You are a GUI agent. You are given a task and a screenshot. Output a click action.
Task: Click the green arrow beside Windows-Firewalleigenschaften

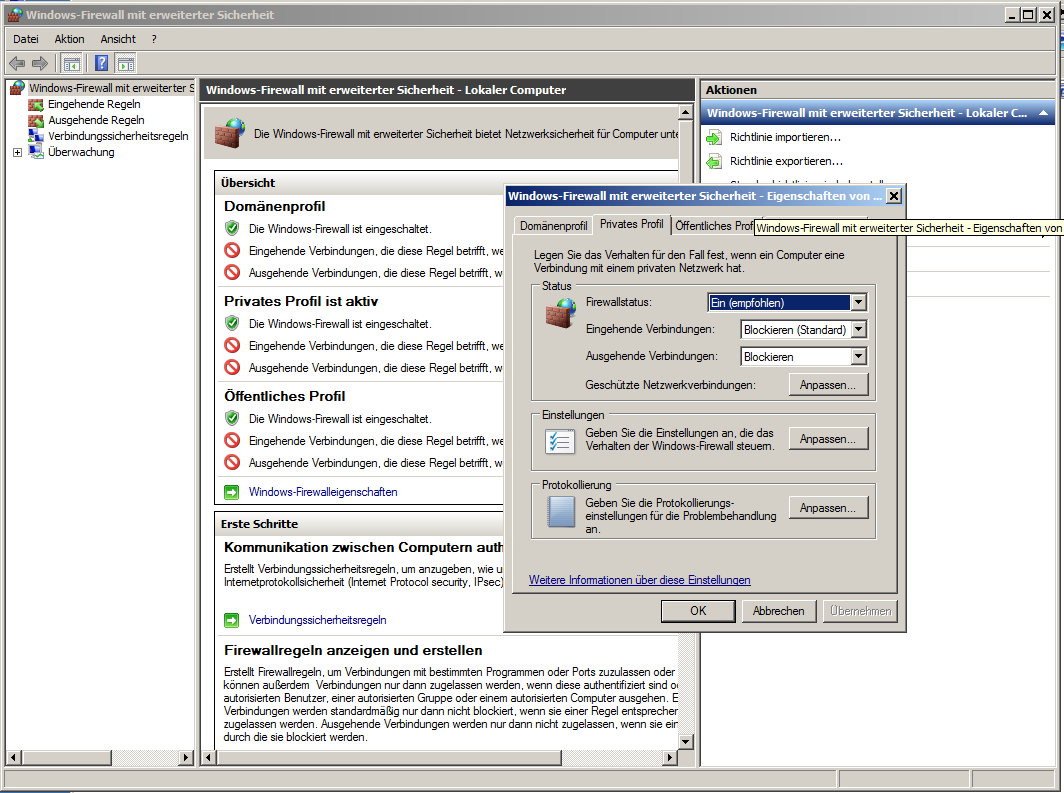click(x=232, y=492)
